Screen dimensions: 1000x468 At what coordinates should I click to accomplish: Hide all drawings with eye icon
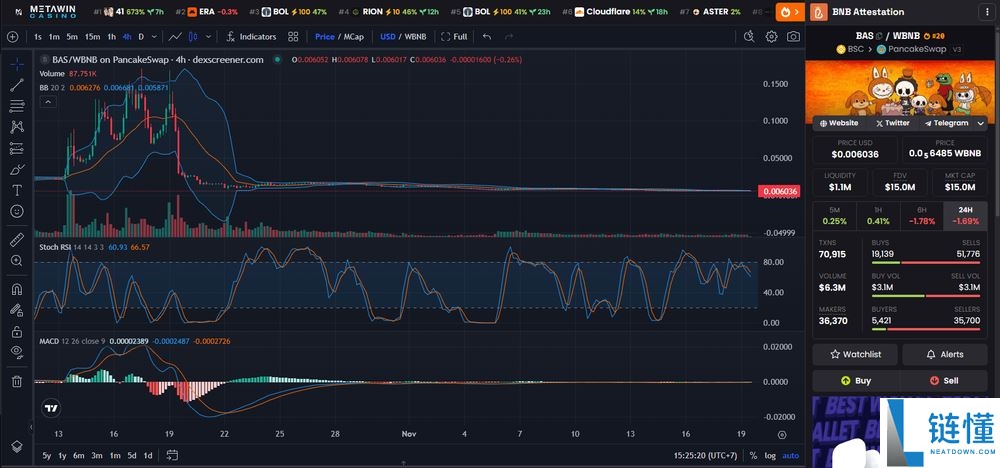(17, 351)
